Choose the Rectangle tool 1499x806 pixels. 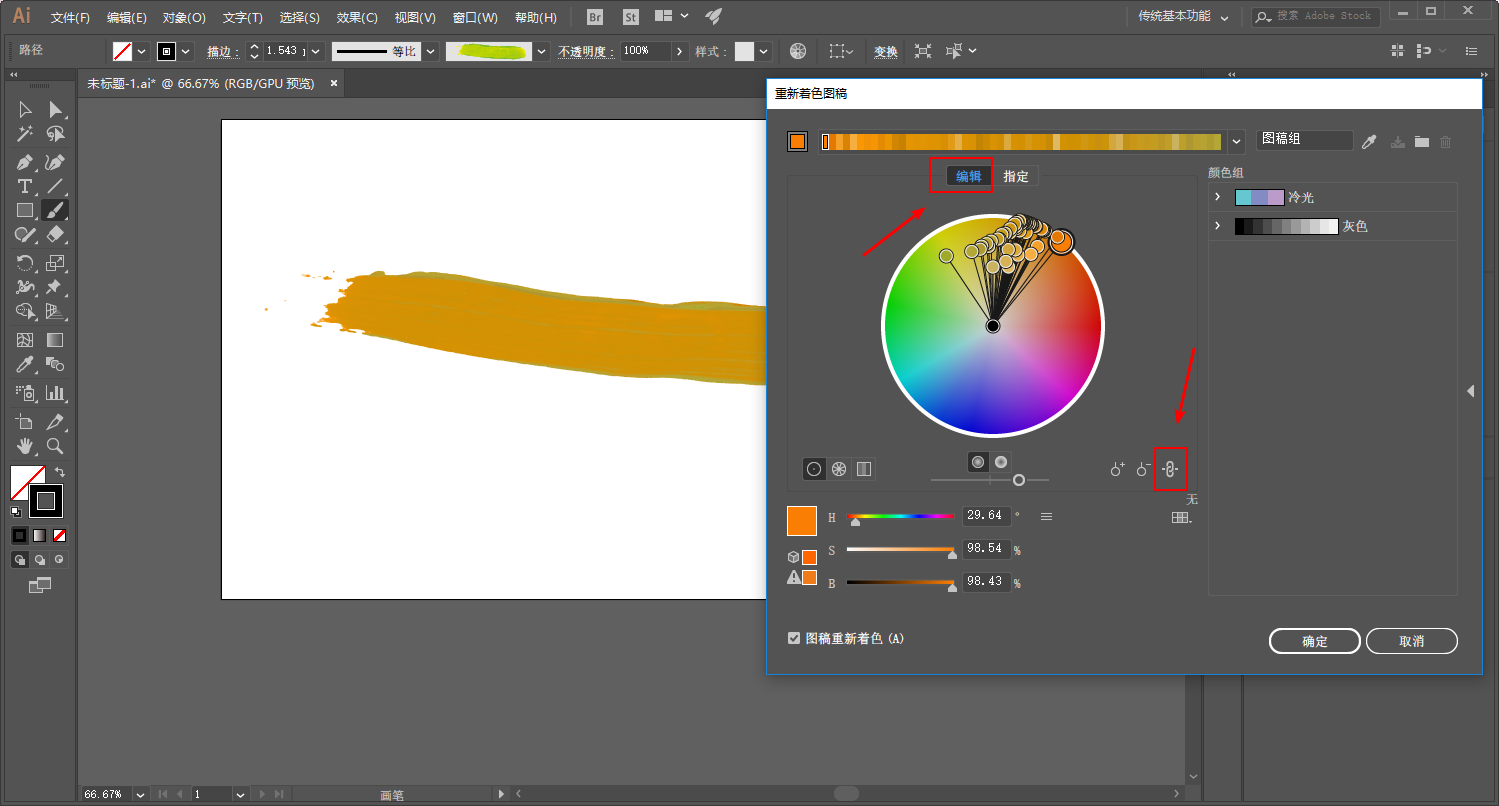(25, 210)
